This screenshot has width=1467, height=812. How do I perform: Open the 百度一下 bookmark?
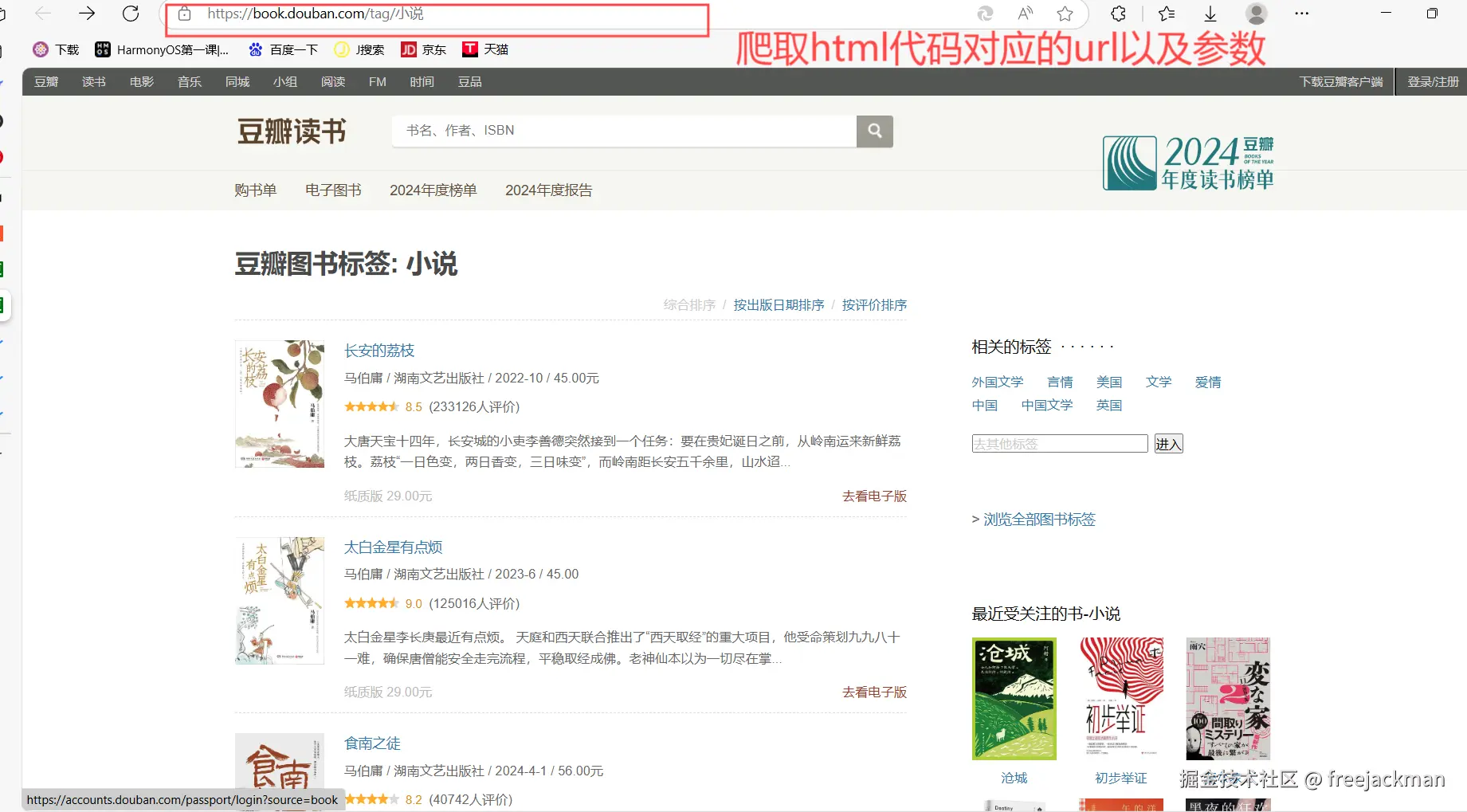coord(283,49)
